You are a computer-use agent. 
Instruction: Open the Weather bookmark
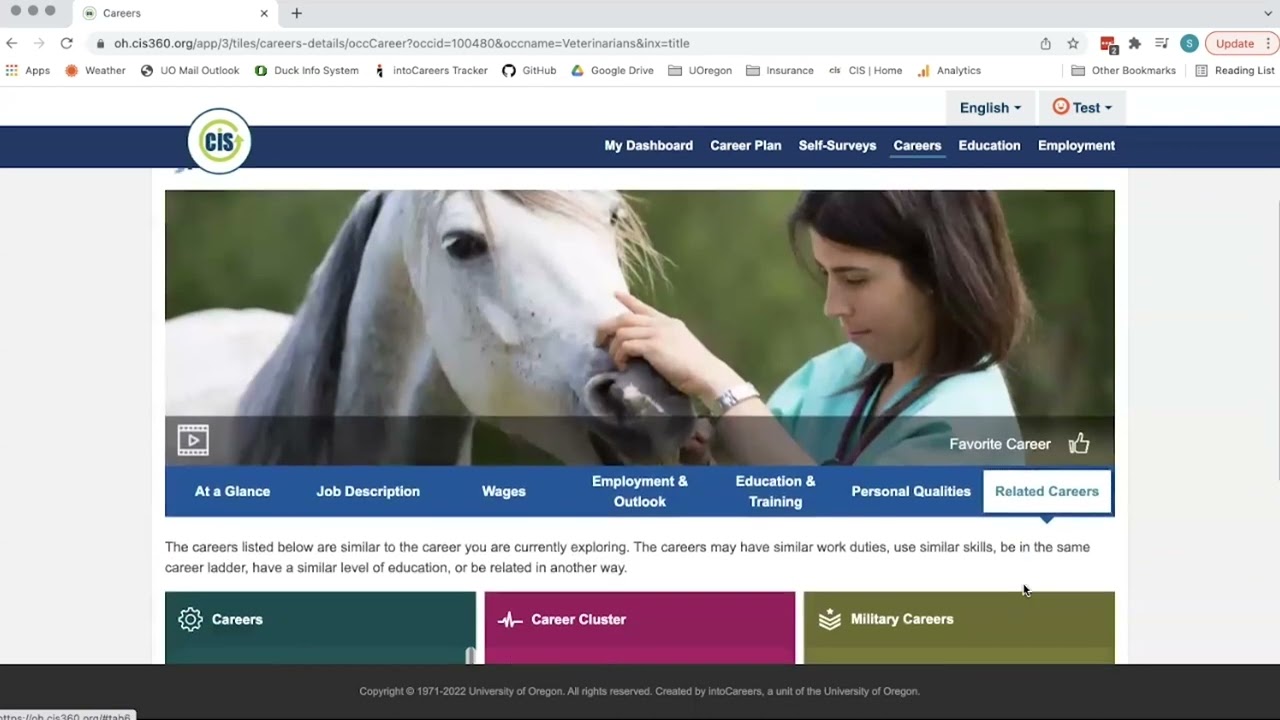pyautogui.click(x=95, y=70)
